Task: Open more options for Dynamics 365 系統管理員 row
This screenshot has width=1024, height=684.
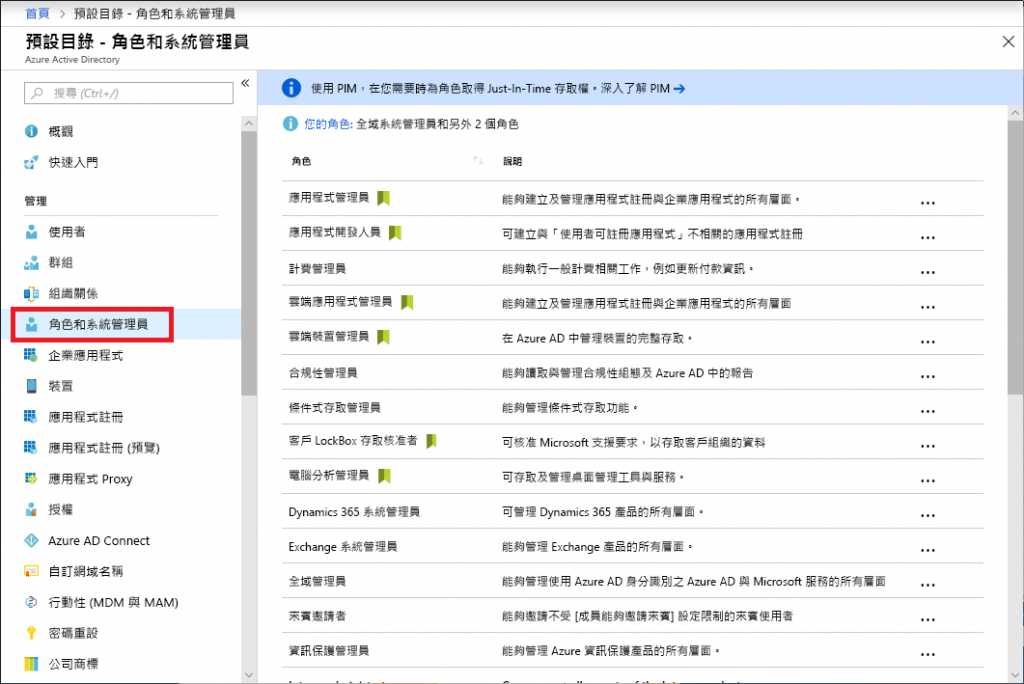Action: (927, 515)
